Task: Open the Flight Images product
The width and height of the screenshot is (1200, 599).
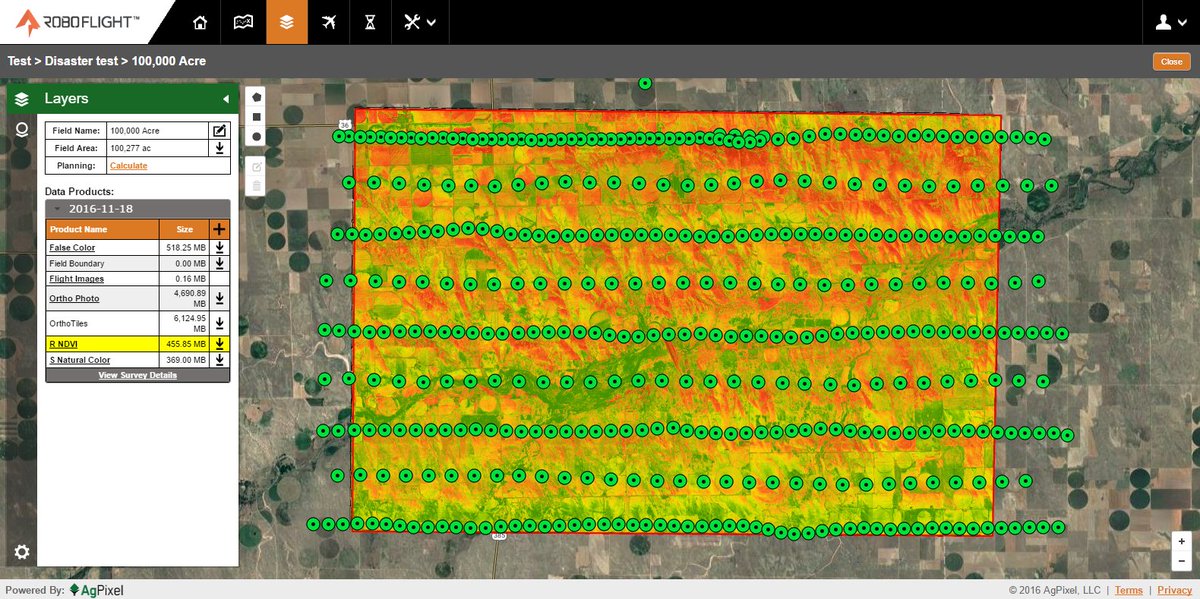Action: pos(76,279)
